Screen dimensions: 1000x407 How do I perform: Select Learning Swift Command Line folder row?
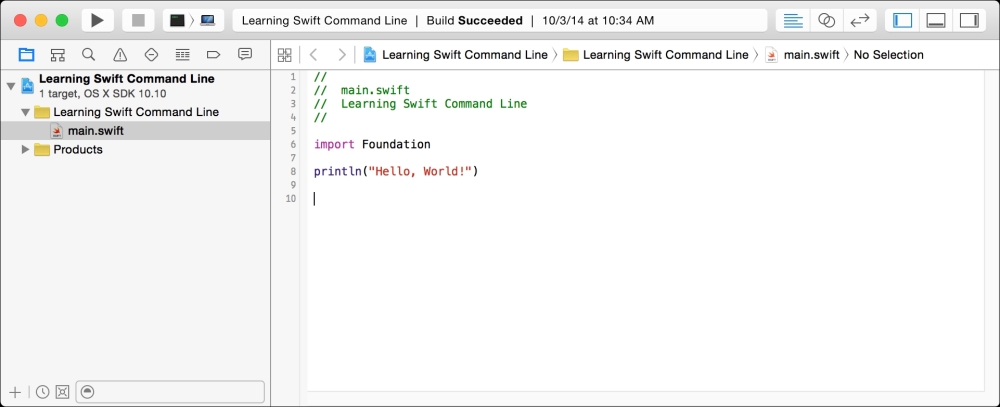click(x=135, y=112)
